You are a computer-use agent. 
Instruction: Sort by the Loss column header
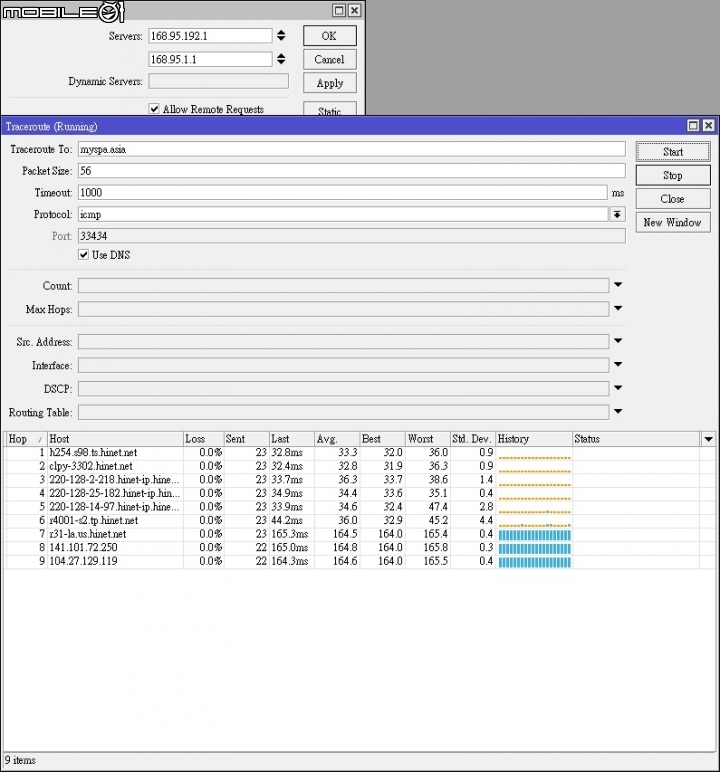tap(203, 439)
